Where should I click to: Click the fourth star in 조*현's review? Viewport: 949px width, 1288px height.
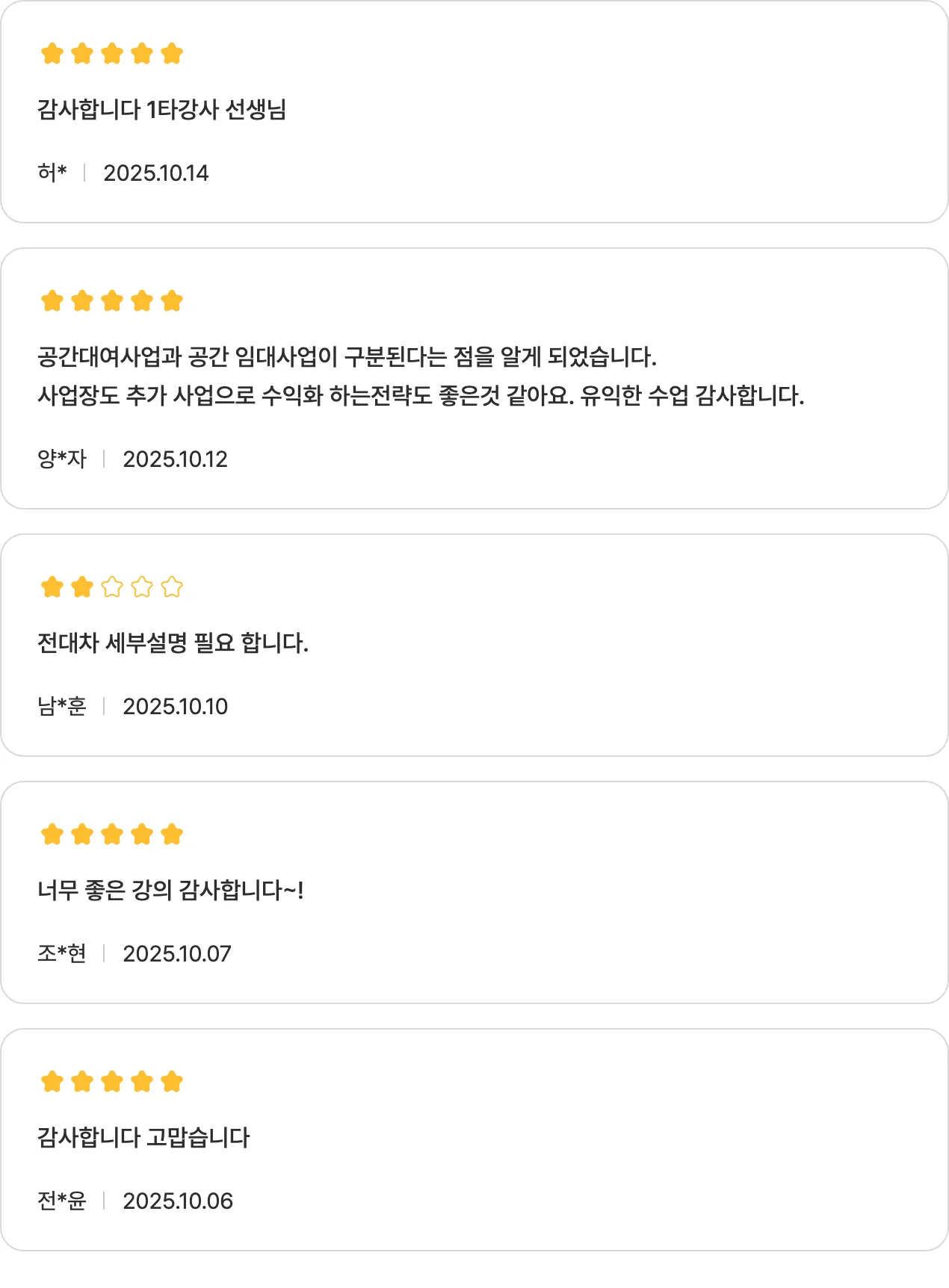pos(142,835)
